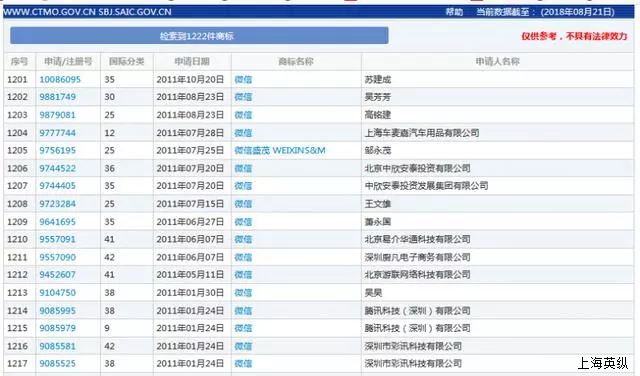Open registration number 9104750

(58, 293)
